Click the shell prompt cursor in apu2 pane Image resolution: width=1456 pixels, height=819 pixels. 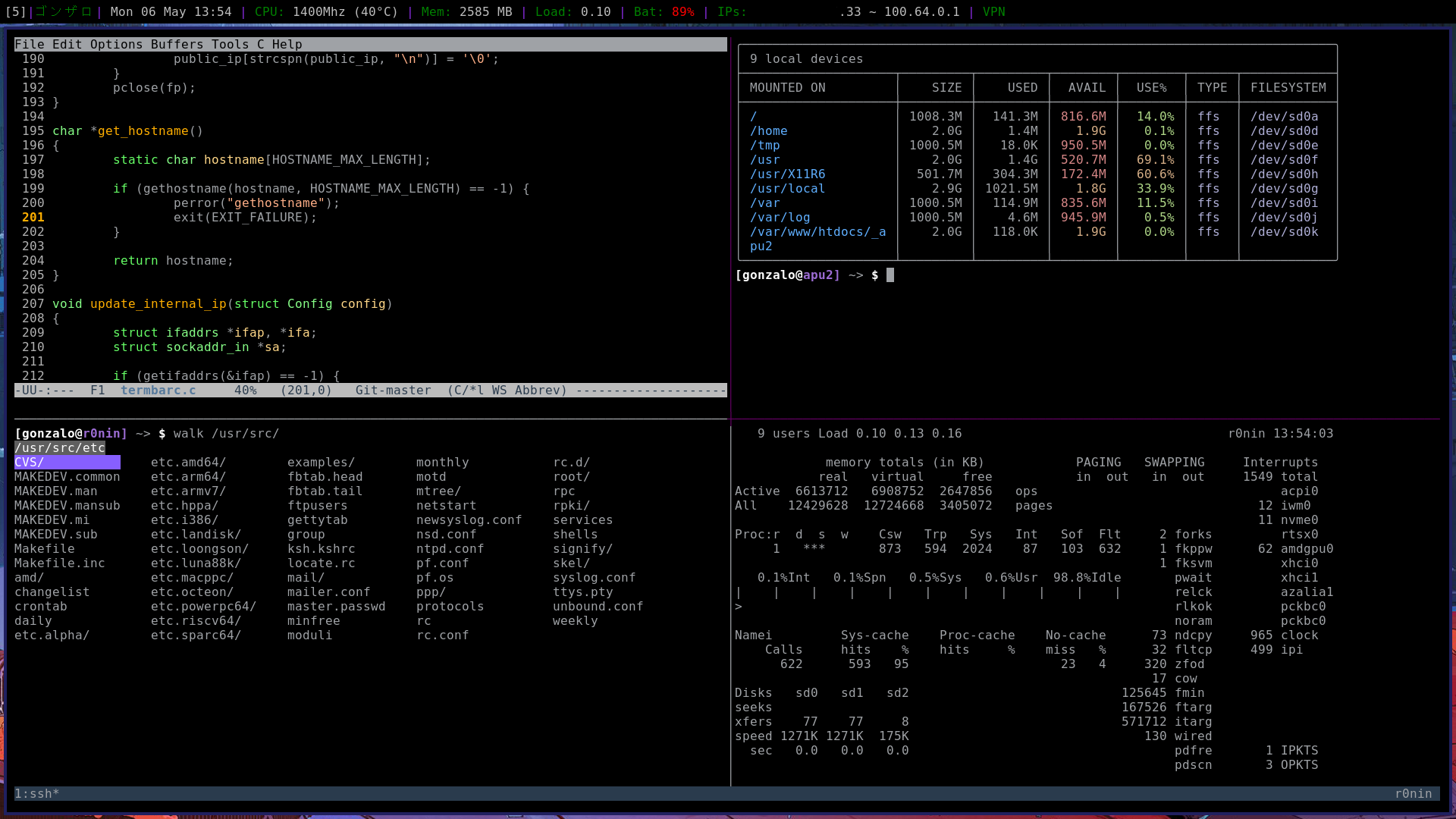[x=890, y=275]
